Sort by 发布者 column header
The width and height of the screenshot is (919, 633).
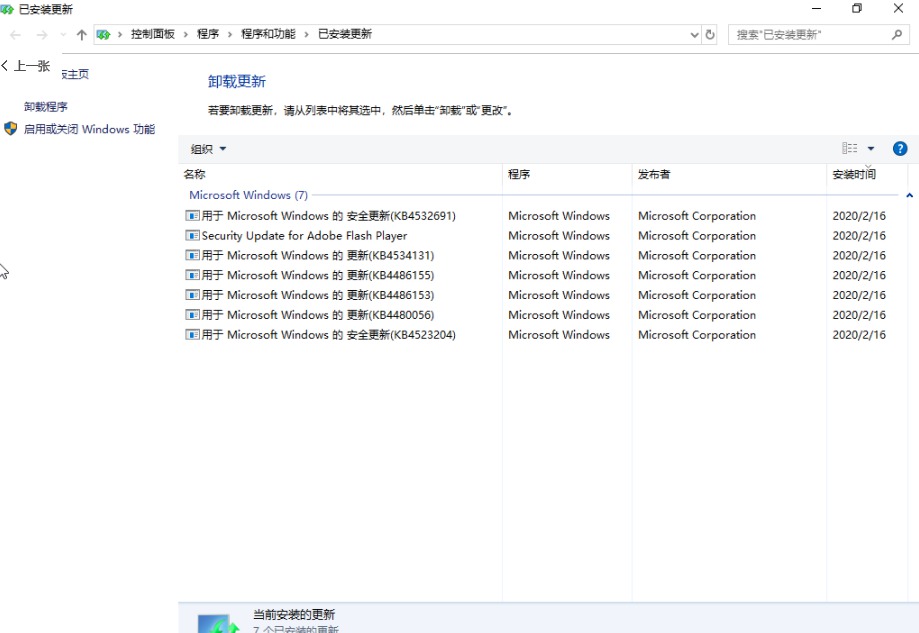[654, 174]
